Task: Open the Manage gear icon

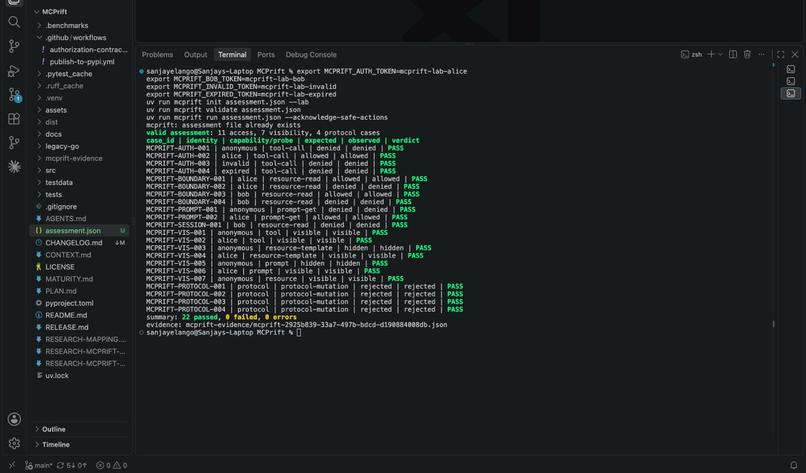Action: 14,443
